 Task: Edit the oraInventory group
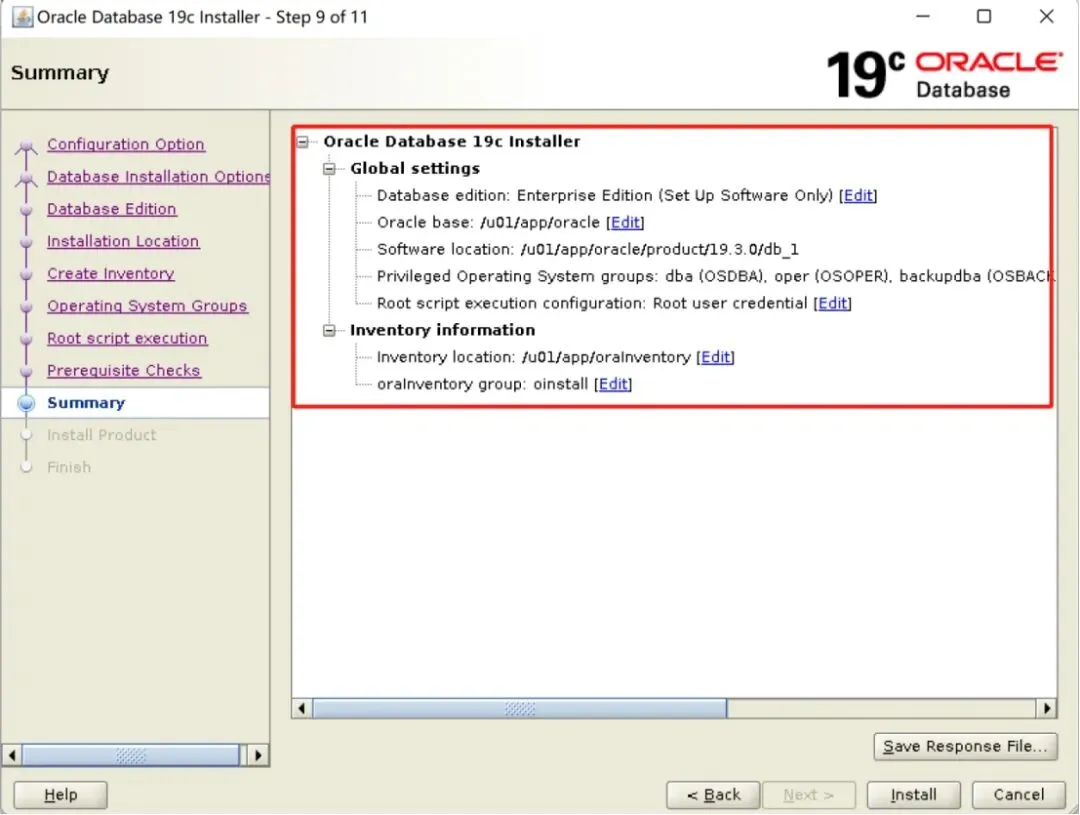[x=612, y=384]
